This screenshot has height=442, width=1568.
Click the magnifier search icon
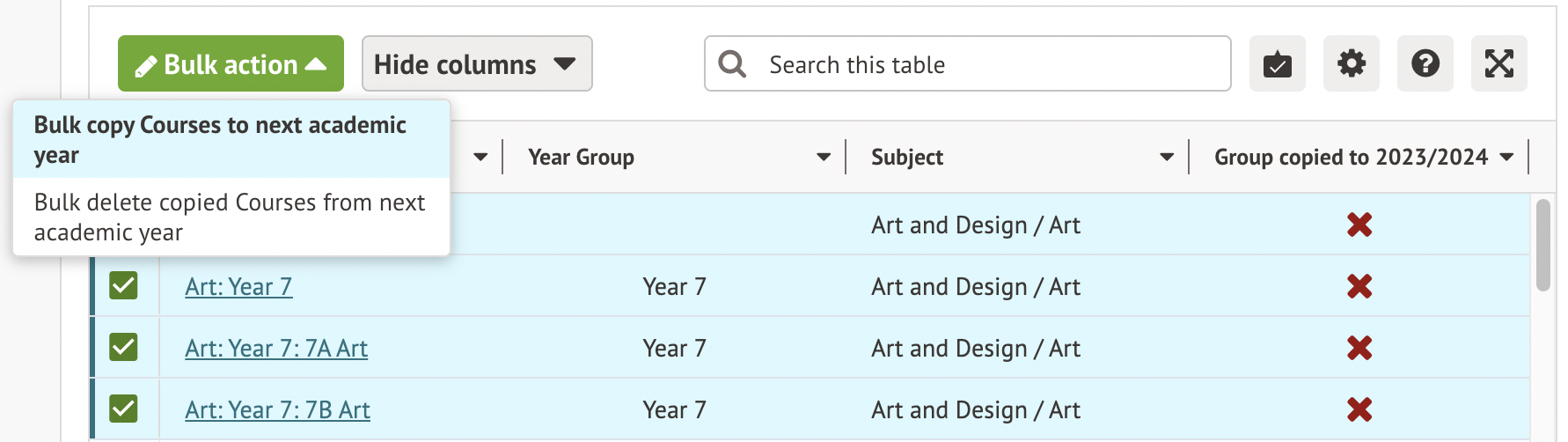(x=732, y=64)
